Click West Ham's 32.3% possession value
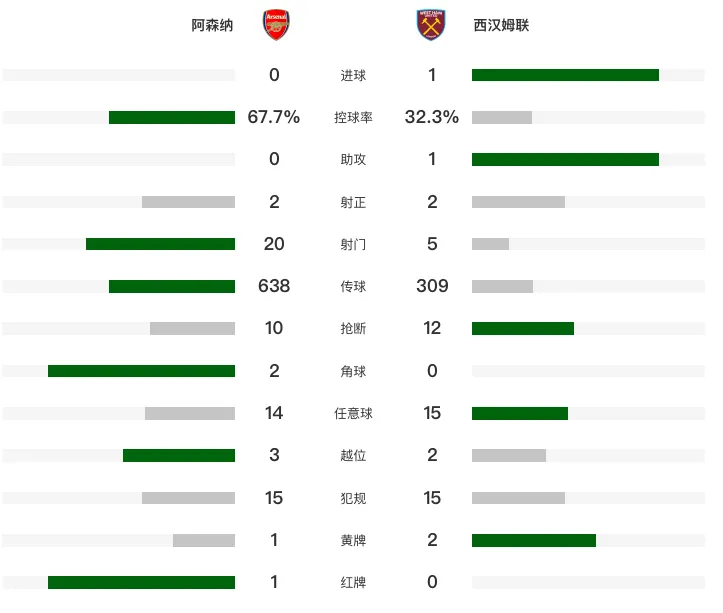The height and width of the screenshot is (613, 723). click(432, 117)
